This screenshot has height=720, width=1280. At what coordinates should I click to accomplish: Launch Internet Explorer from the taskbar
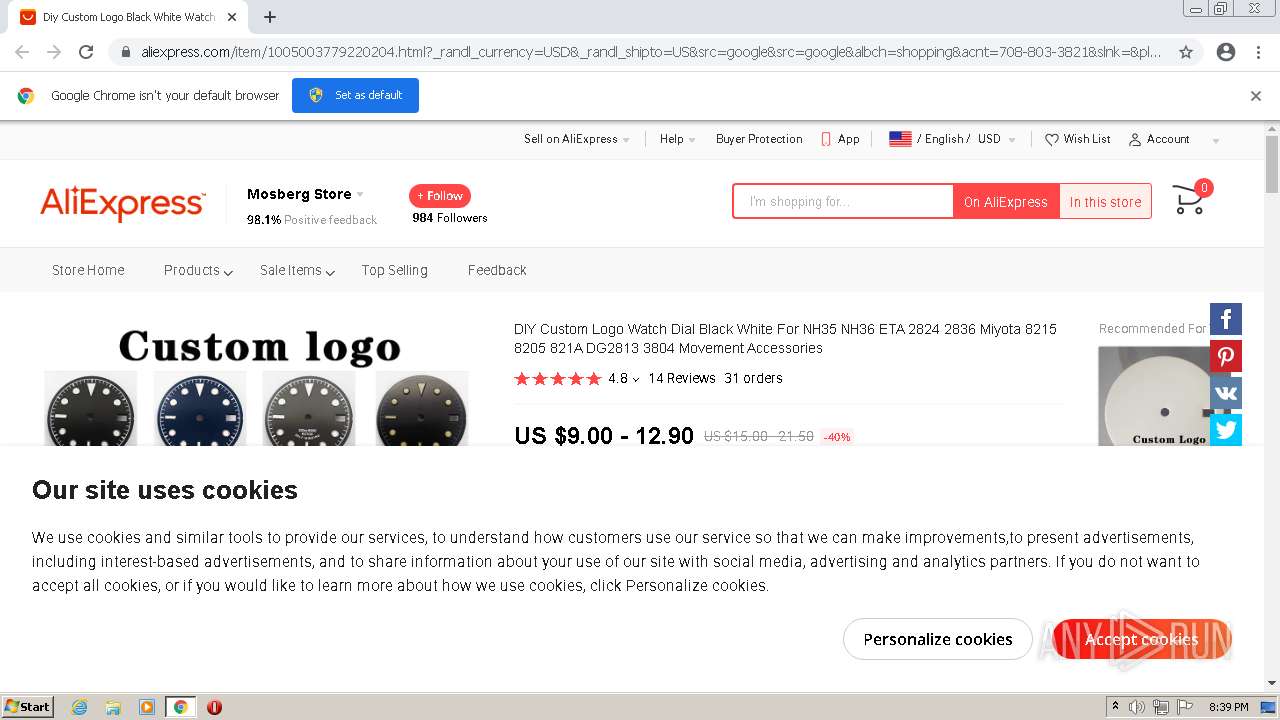click(79, 707)
